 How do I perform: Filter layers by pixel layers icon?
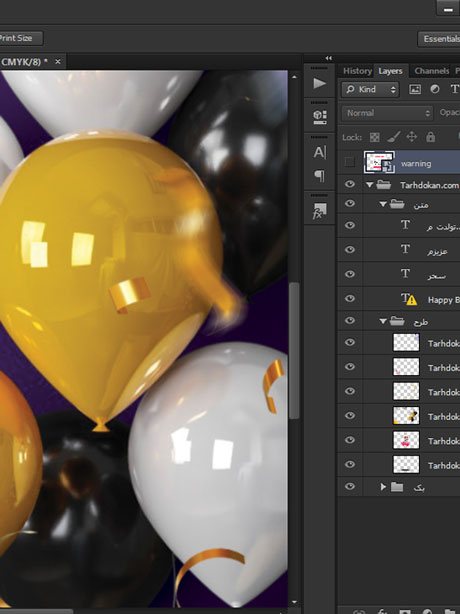coord(415,89)
